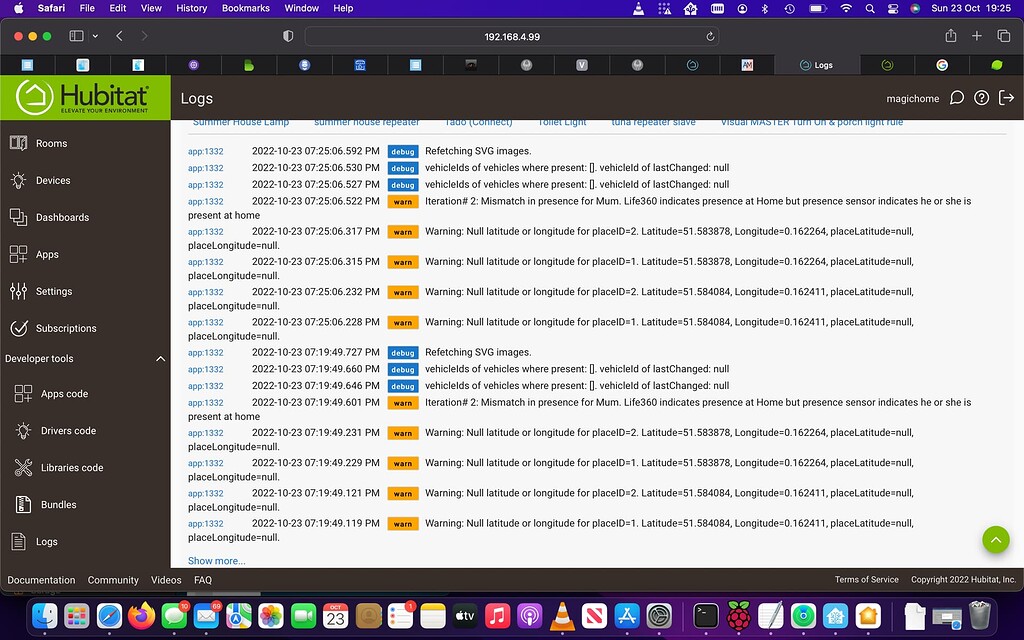Open the Bookmarks menu
Screen dimensions: 1024x640
pyautogui.click(x=244, y=8)
